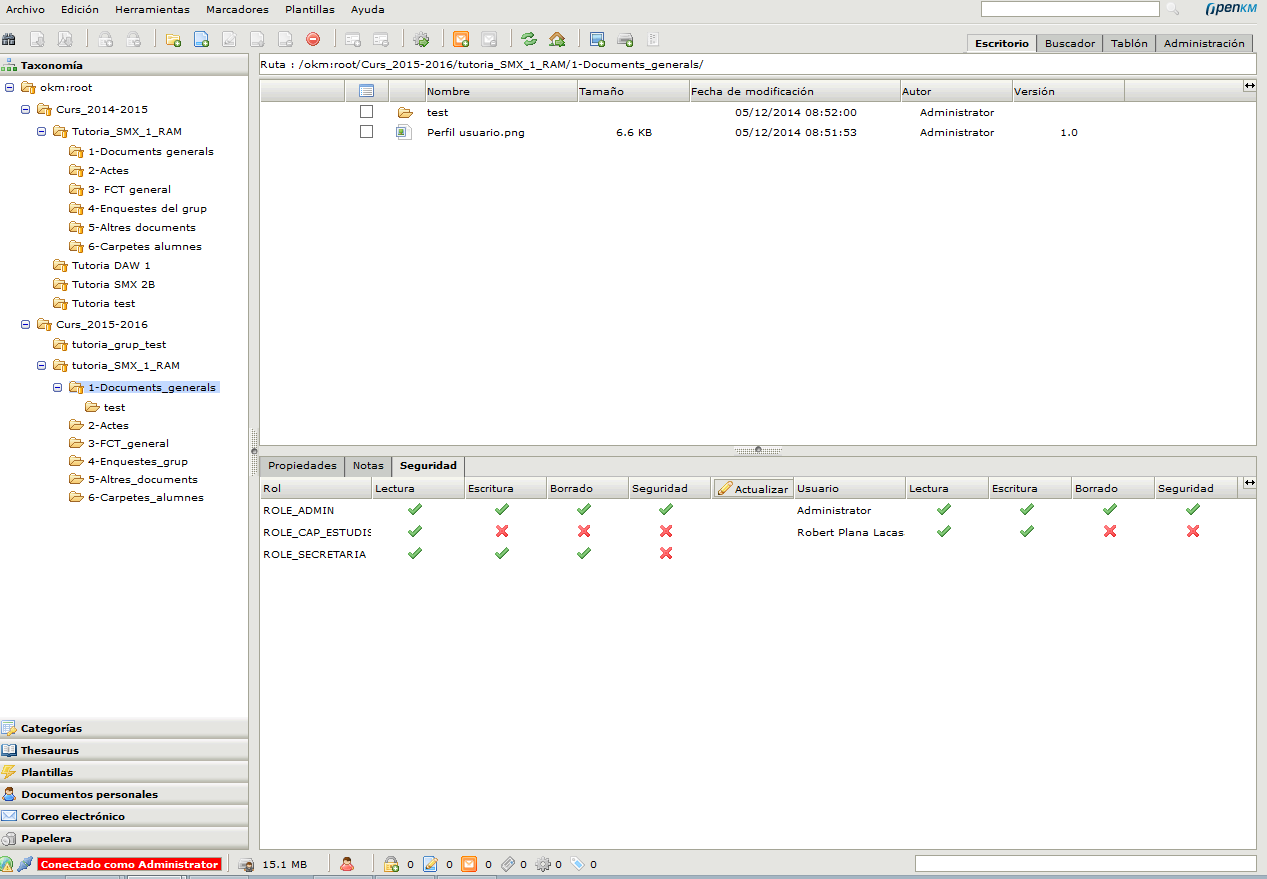Image resolution: width=1267 pixels, height=879 pixels.
Task: Click the home folder toolbar icon
Action: pyautogui.click(x=557, y=40)
